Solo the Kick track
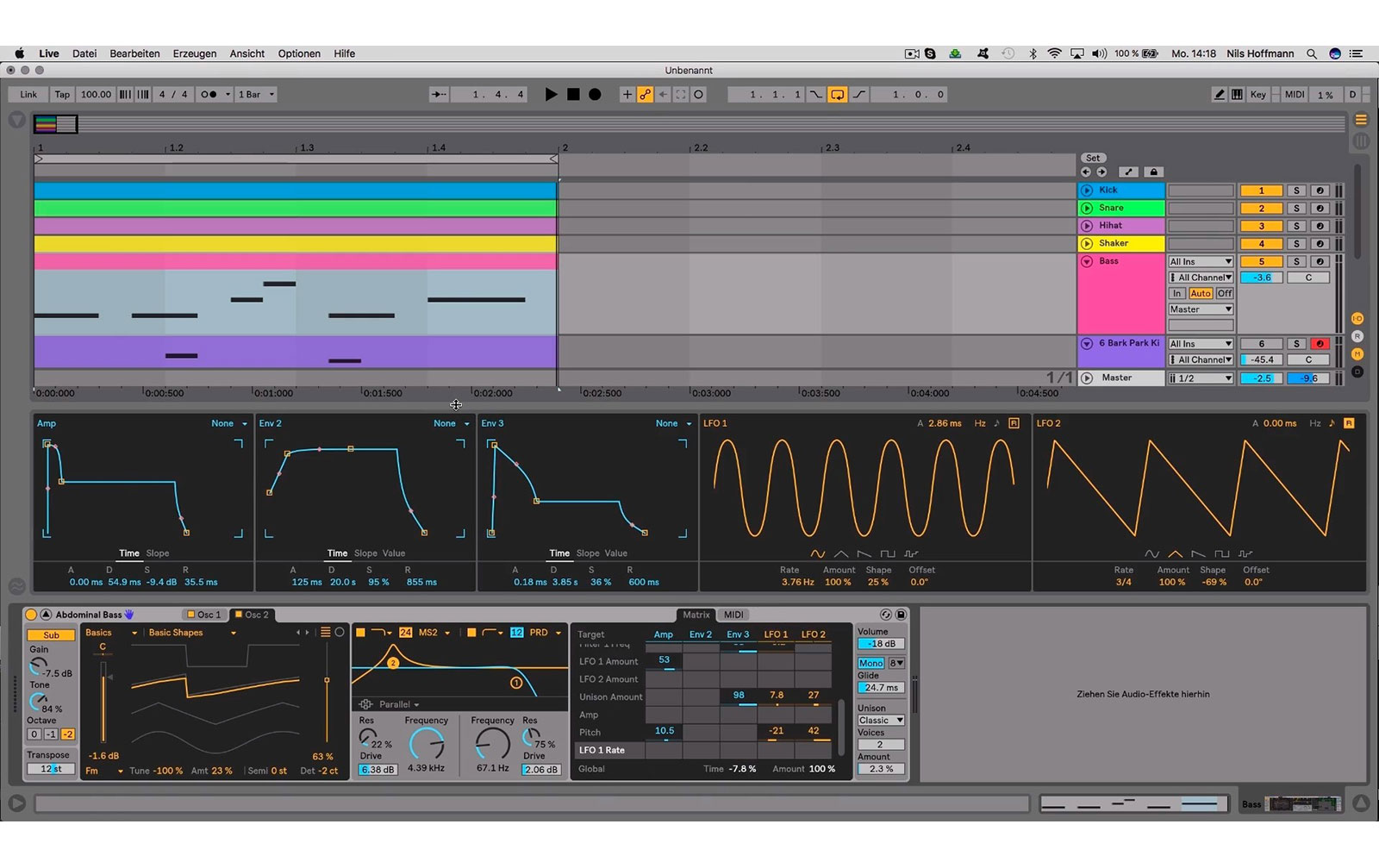The height and width of the screenshot is (868, 1379). [x=1296, y=190]
